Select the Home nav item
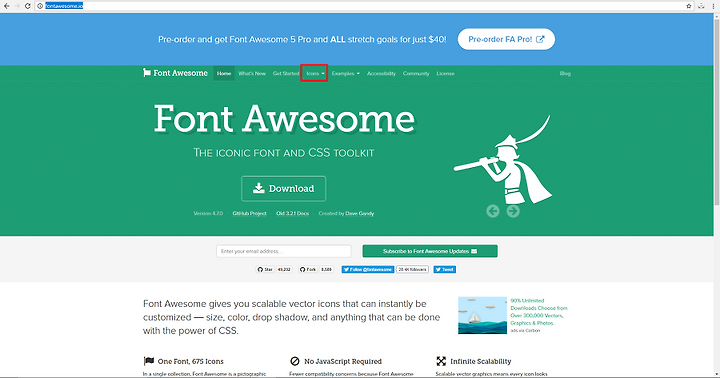 pyautogui.click(x=224, y=73)
